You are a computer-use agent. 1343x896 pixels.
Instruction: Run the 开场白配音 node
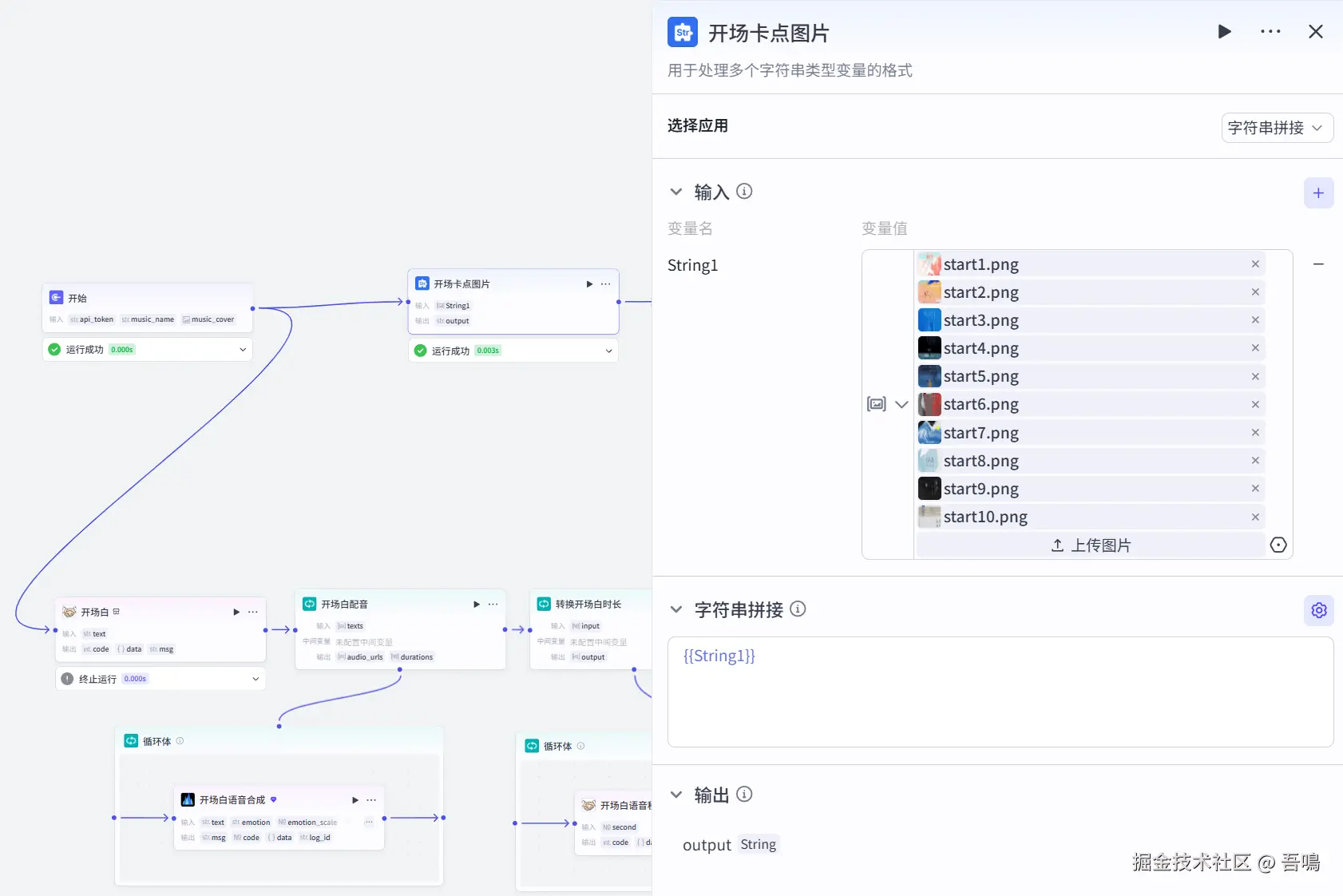pyautogui.click(x=477, y=605)
